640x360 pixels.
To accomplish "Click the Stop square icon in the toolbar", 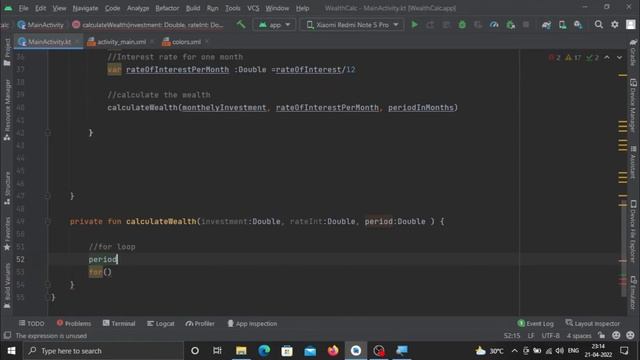I will [526, 24].
